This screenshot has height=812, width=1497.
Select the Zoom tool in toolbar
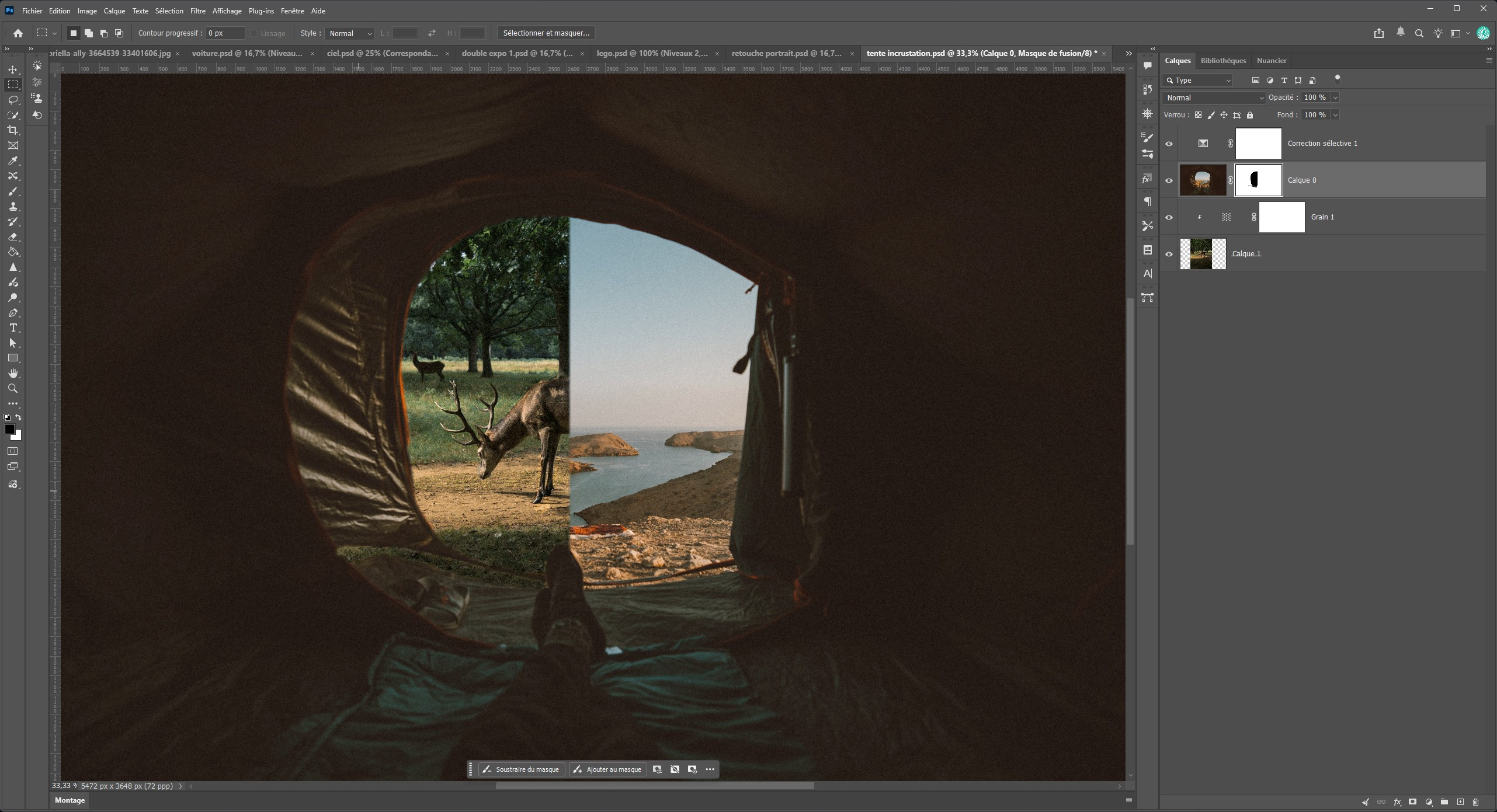click(x=13, y=389)
